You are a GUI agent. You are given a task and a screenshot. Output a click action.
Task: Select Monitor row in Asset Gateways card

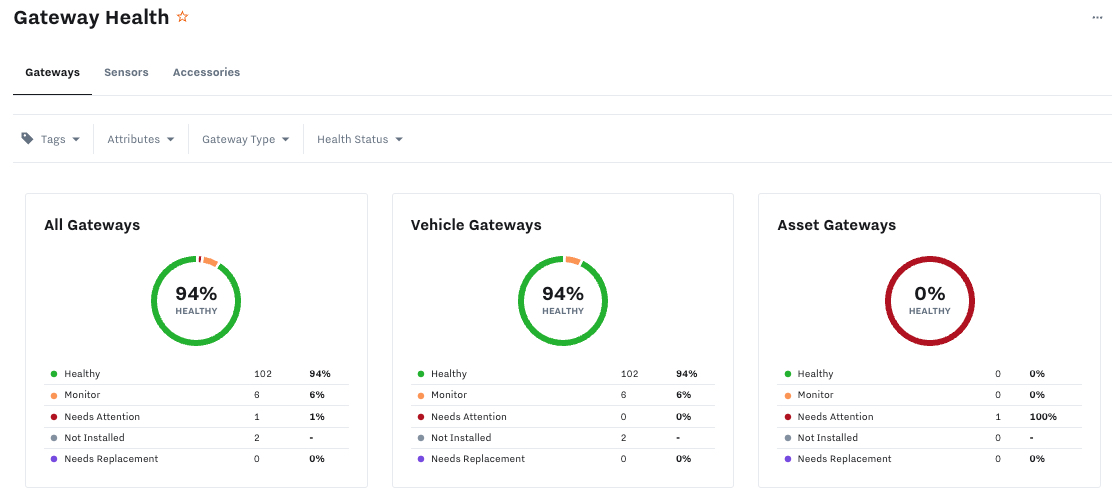[x=930, y=395]
